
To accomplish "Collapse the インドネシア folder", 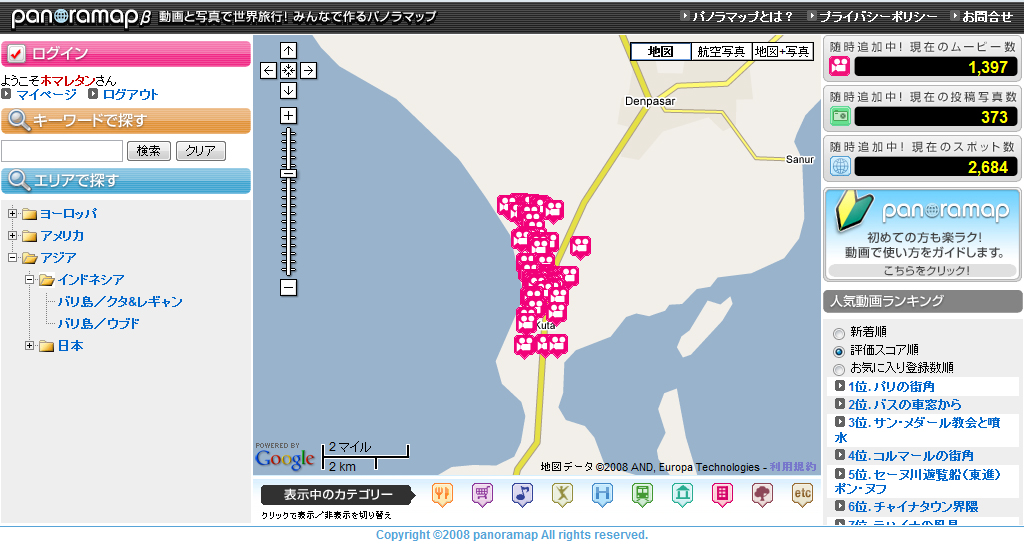I will point(29,279).
